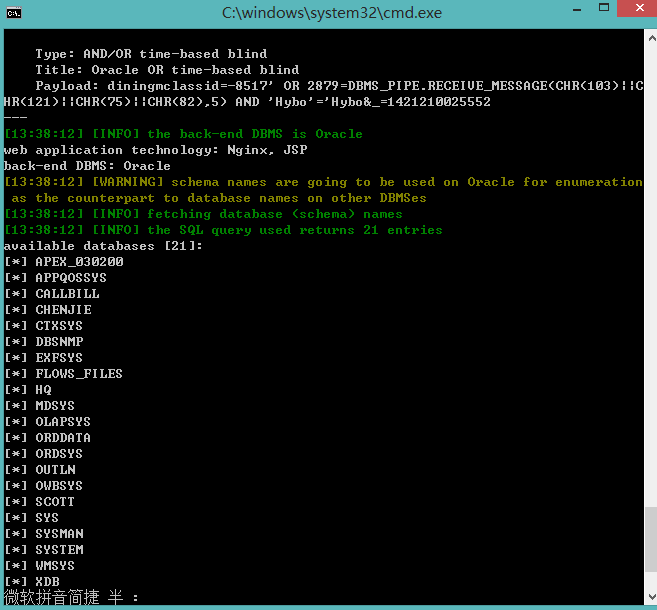Image resolution: width=657 pixels, height=610 pixels.
Task: Click the scrollbar down arrow
Action: click(x=652, y=597)
